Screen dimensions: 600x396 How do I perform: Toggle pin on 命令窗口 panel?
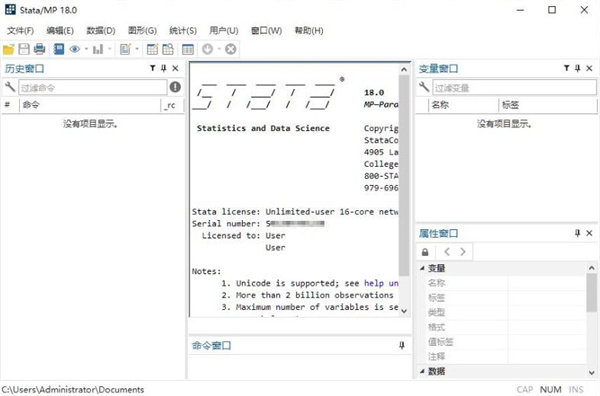coord(402,345)
